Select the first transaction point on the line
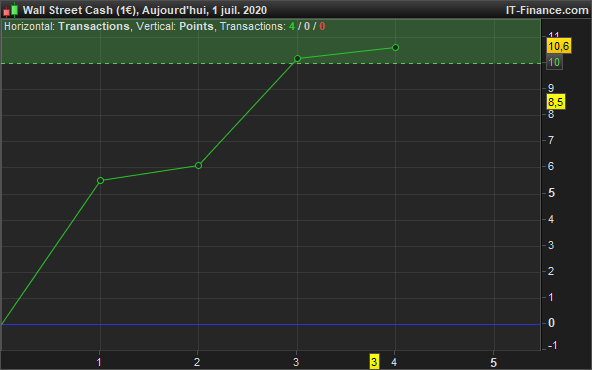Screen dimensions: 592x370 coord(100,180)
